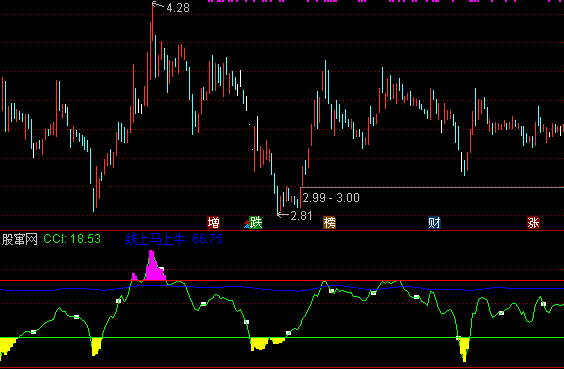Click the green 跌 event marker
Screen dimensions: 564x369
[255, 223]
